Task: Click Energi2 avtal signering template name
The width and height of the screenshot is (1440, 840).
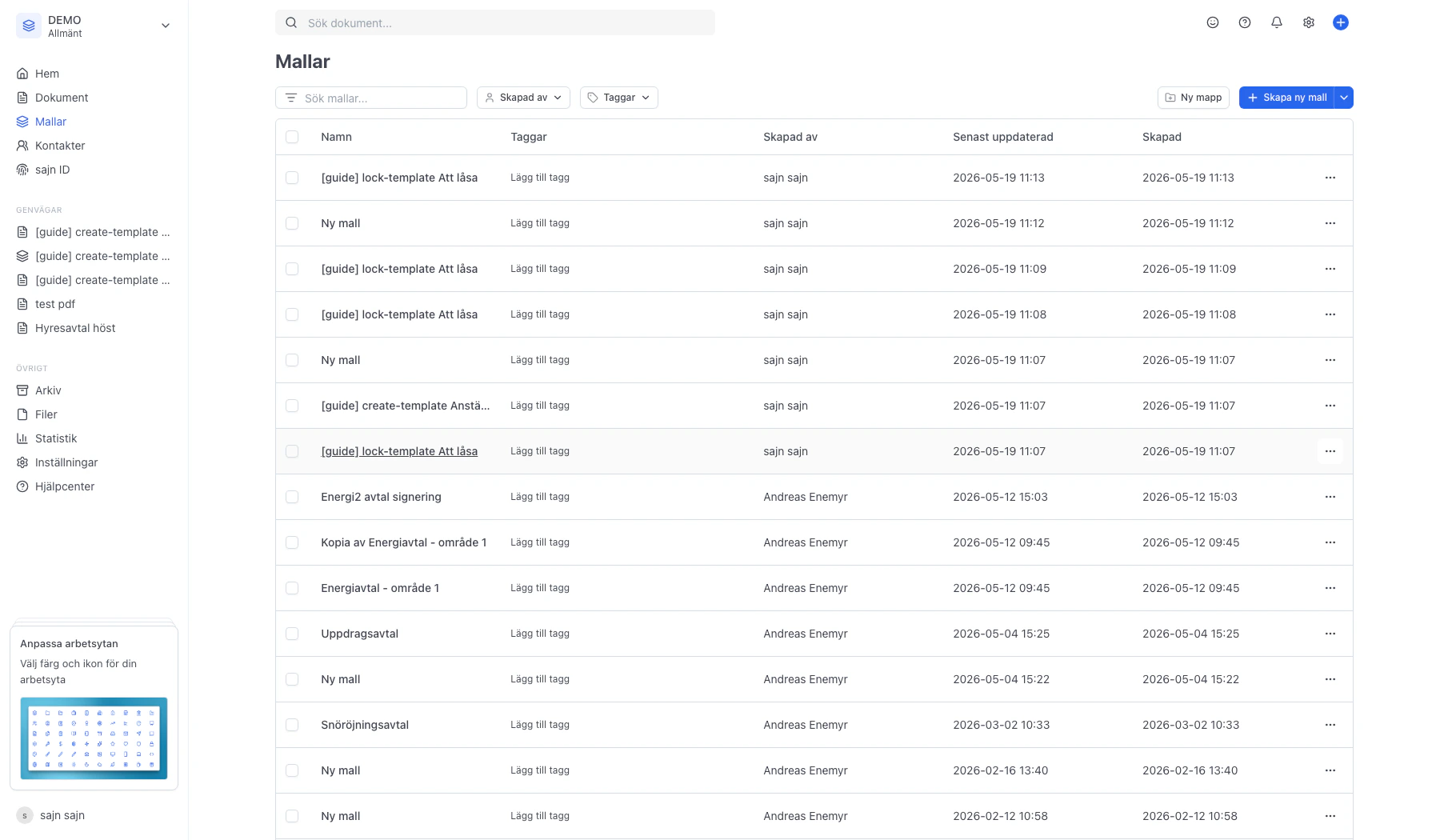Action: [x=381, y=497]
